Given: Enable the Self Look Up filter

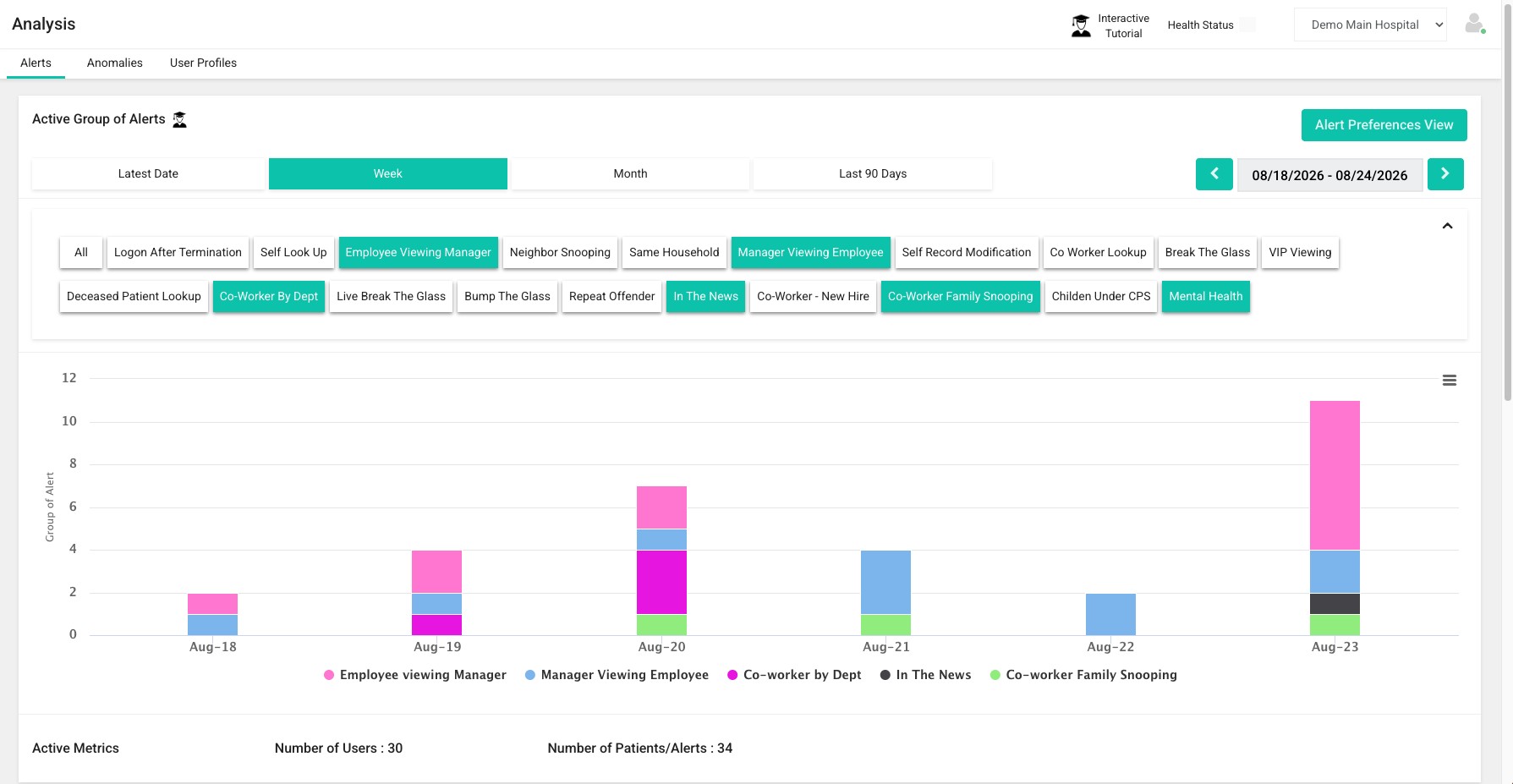Looking at the screenshot, I should pos(293,252).
